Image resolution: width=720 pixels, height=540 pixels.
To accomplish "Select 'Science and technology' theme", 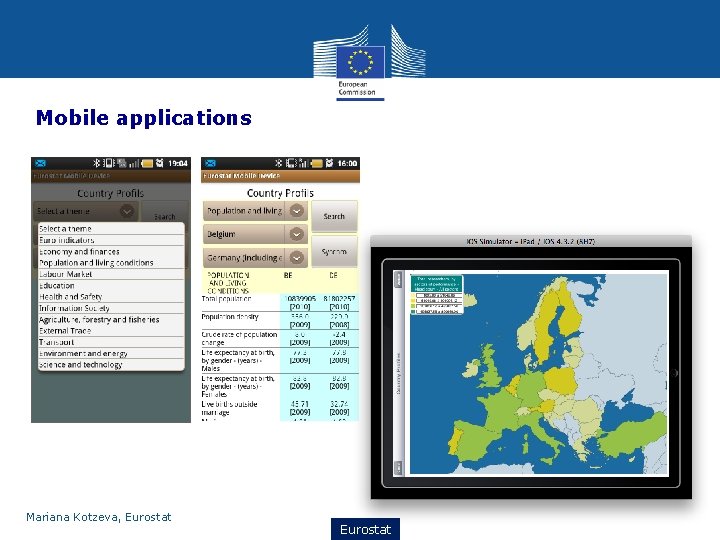I will pos(111,365).
